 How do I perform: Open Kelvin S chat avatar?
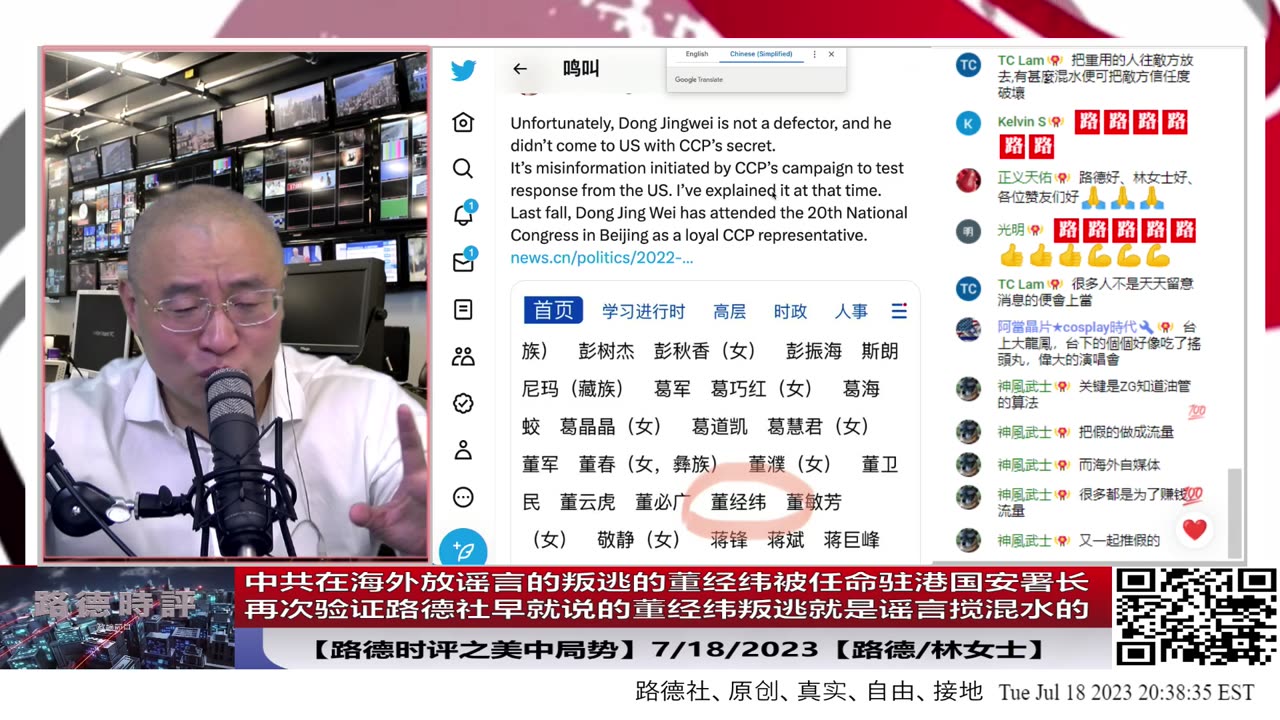[x=968, y=123]
